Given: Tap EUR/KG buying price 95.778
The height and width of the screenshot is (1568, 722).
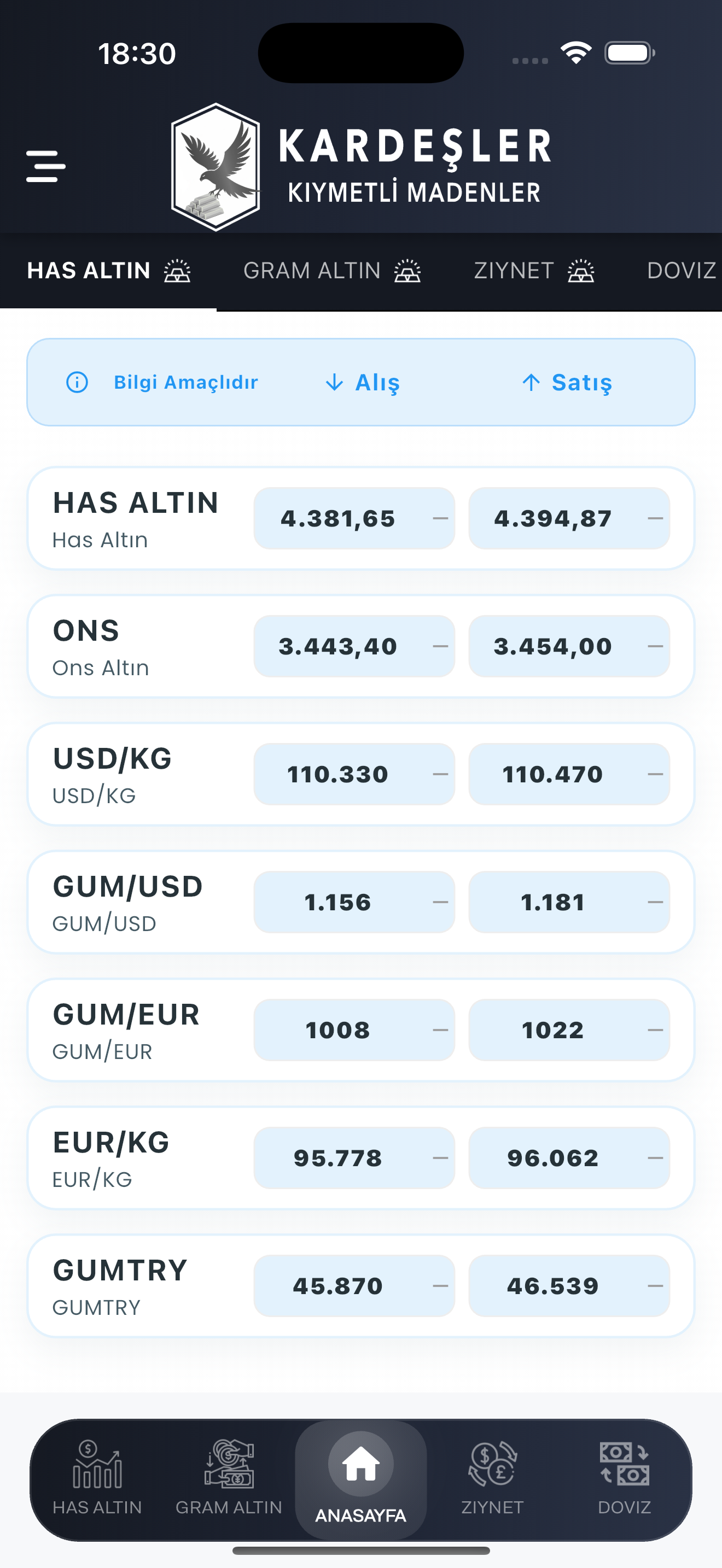Looking at the screenshot, I should 354,1158.
